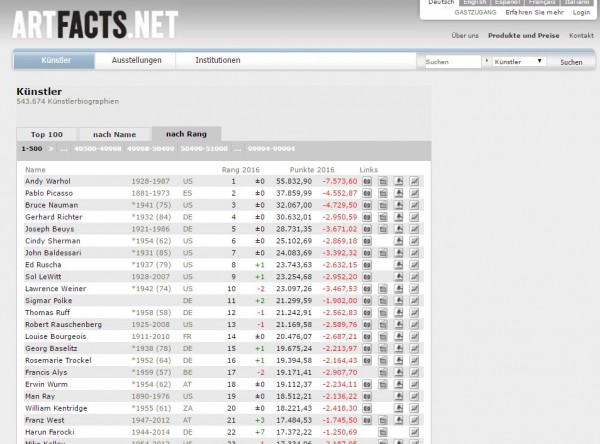Click Erfahren Sie mehr link

click(535, 13)
